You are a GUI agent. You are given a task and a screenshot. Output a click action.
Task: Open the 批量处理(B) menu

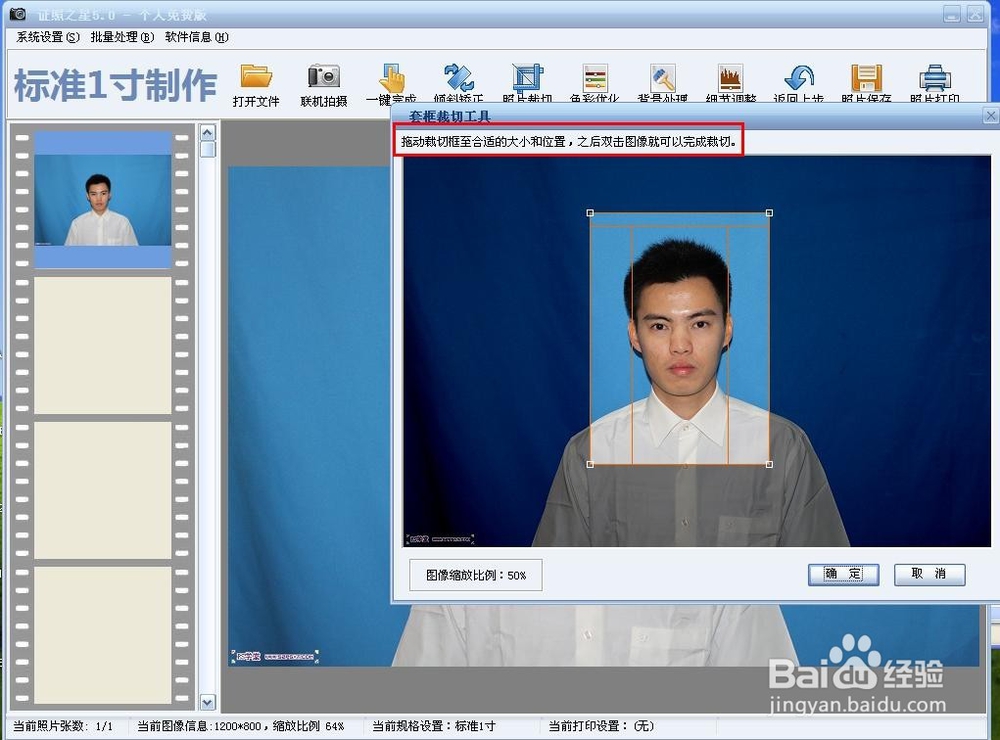[122, 37]
